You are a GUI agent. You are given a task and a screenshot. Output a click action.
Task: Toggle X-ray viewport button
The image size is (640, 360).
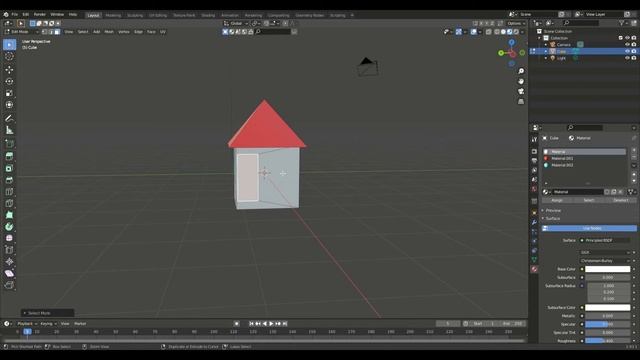click(489, 31)
